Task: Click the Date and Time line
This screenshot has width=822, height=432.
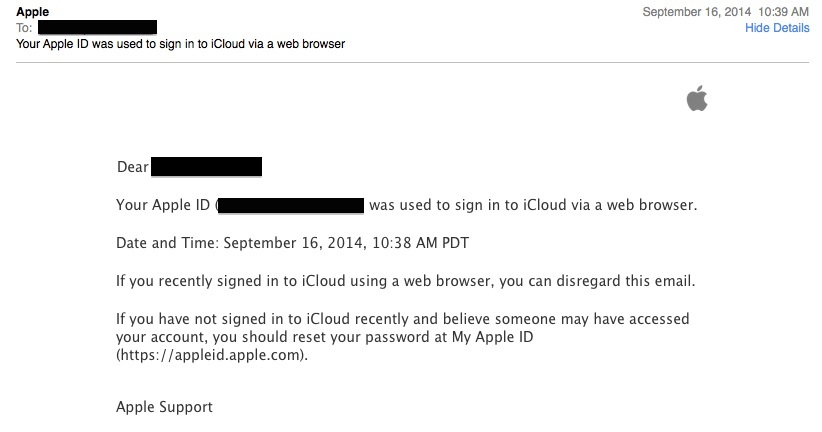Action: click(x=293, y=243)
